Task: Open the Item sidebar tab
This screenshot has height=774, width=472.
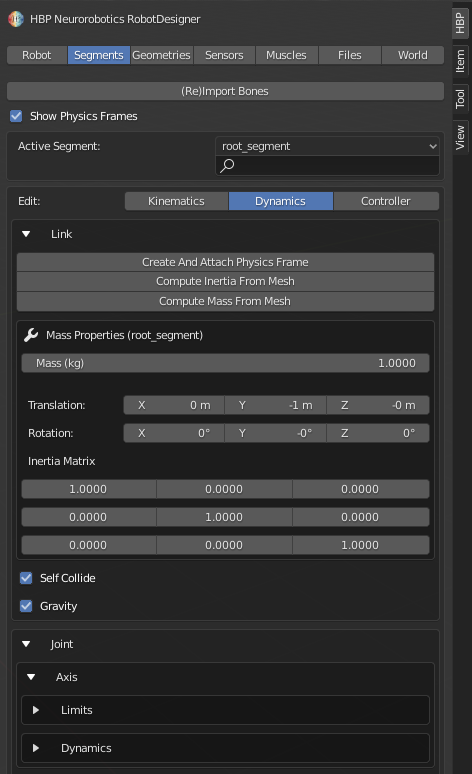Action: [460, 61]
